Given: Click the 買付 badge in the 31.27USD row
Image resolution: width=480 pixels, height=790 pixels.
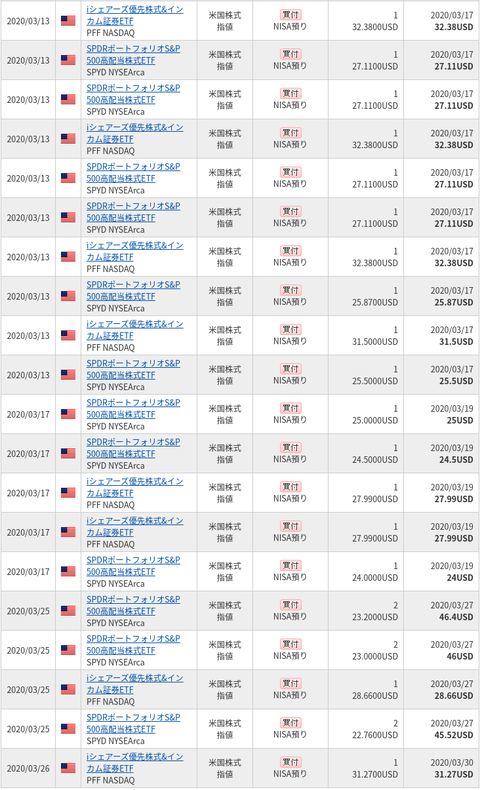Looking at the screenshot, I should (x=290, y=762).
